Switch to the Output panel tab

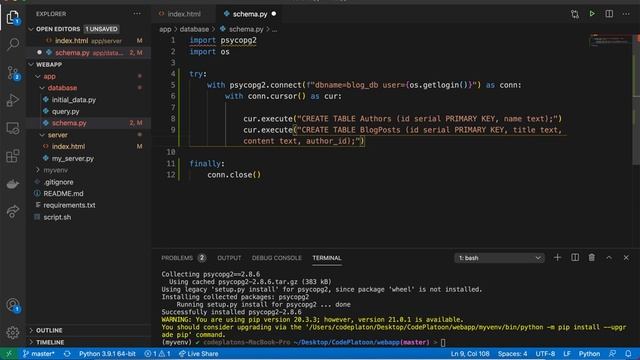tap(229, 258)
